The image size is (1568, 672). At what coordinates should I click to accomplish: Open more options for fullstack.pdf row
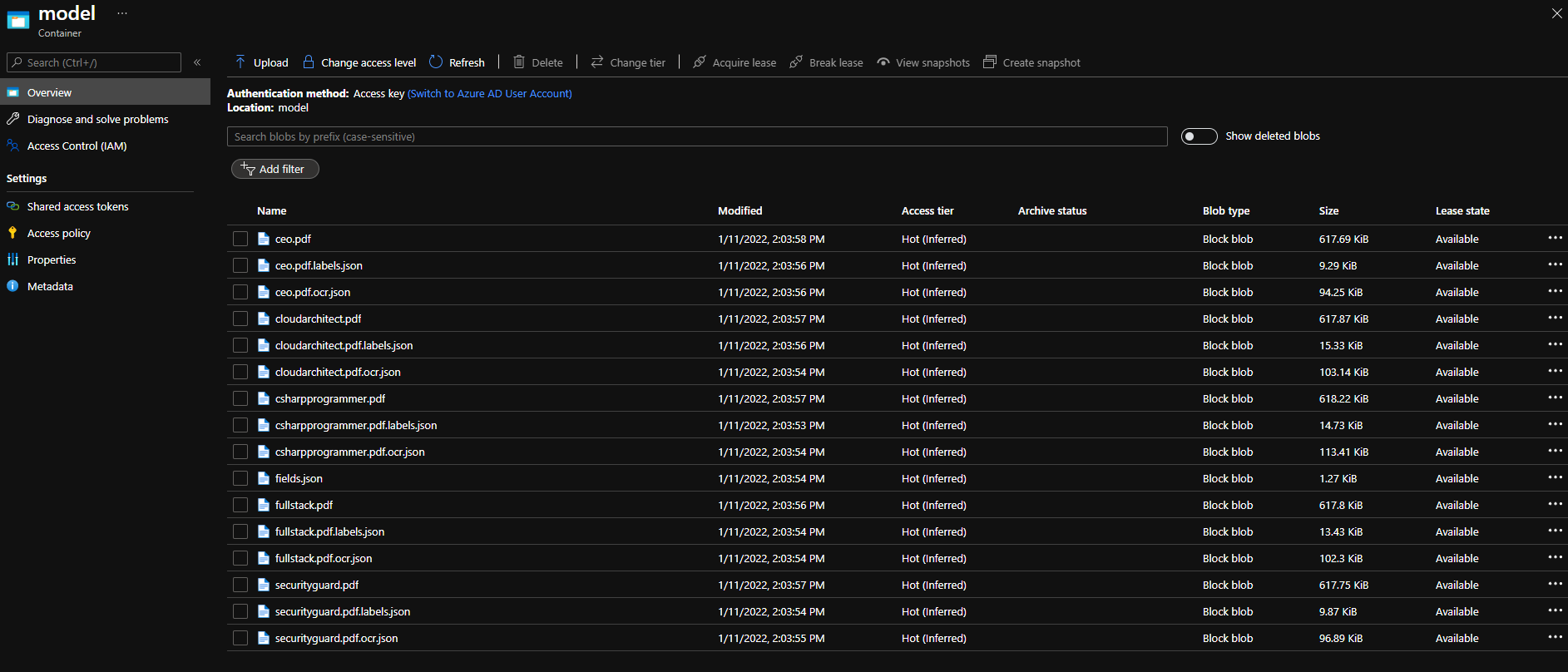click(x=1555, y=504)
